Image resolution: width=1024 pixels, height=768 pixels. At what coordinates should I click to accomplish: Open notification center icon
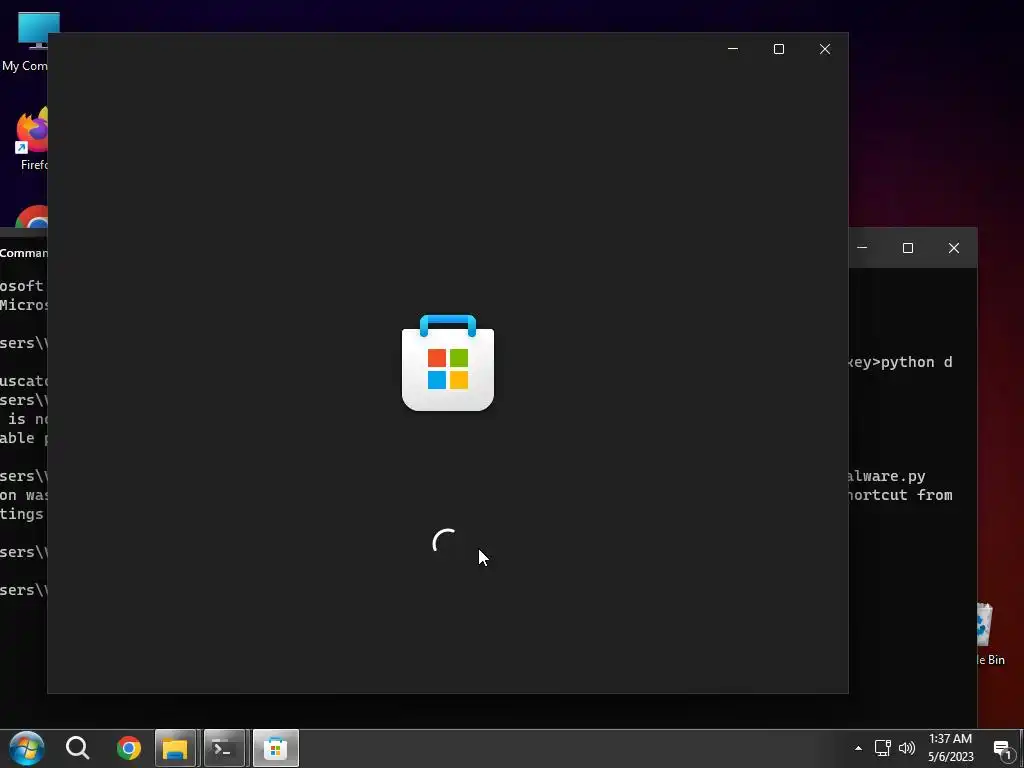(x=1002, y=749)
